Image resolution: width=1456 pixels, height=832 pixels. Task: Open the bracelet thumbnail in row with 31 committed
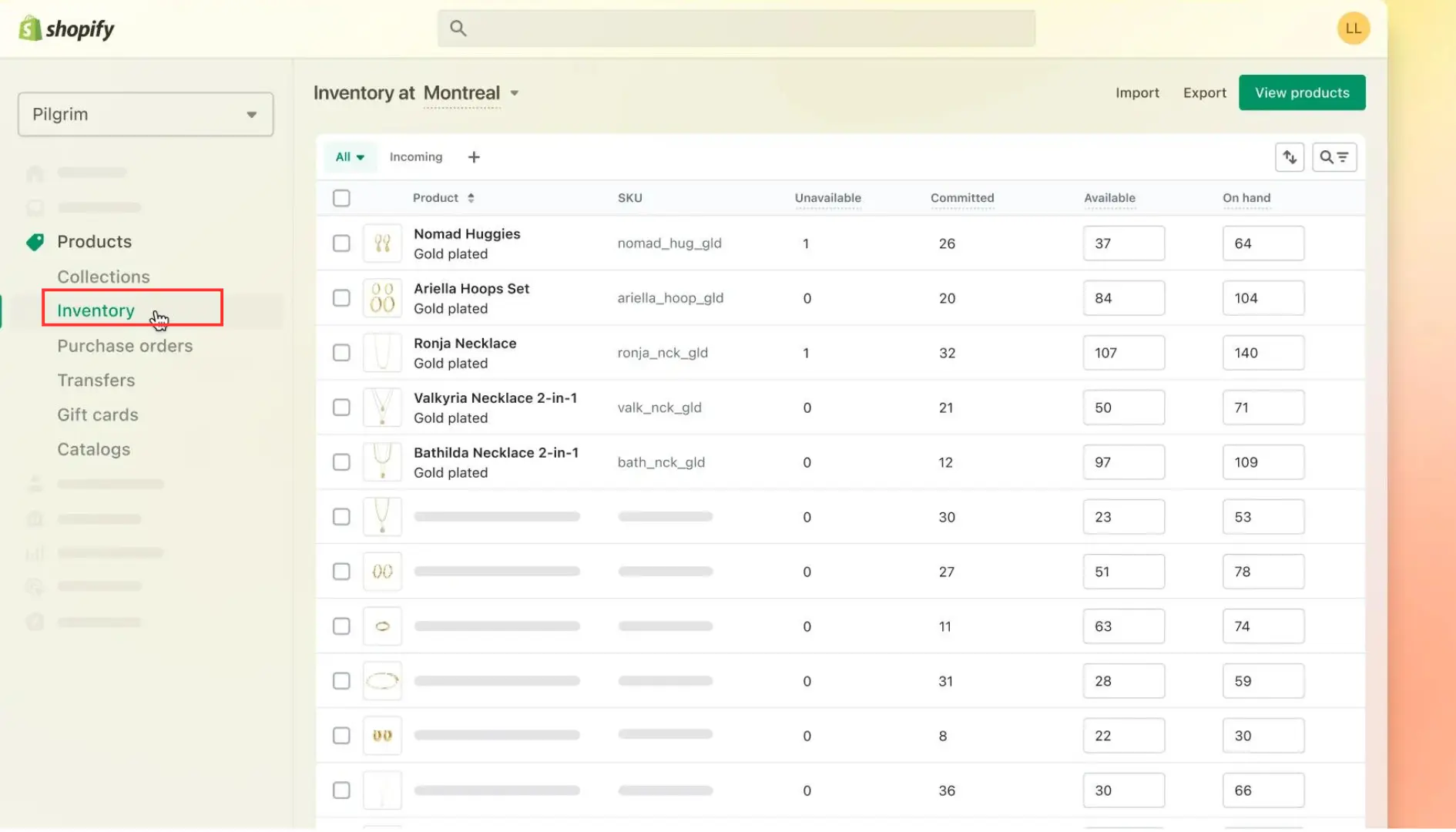pyautogui.click(x=382, y=681)
